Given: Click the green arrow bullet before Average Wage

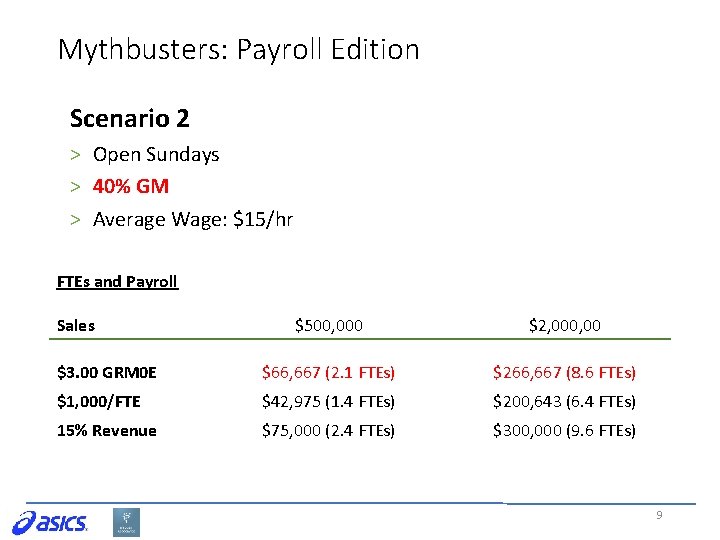Looking at the screenshot, I should coord(75,220).
